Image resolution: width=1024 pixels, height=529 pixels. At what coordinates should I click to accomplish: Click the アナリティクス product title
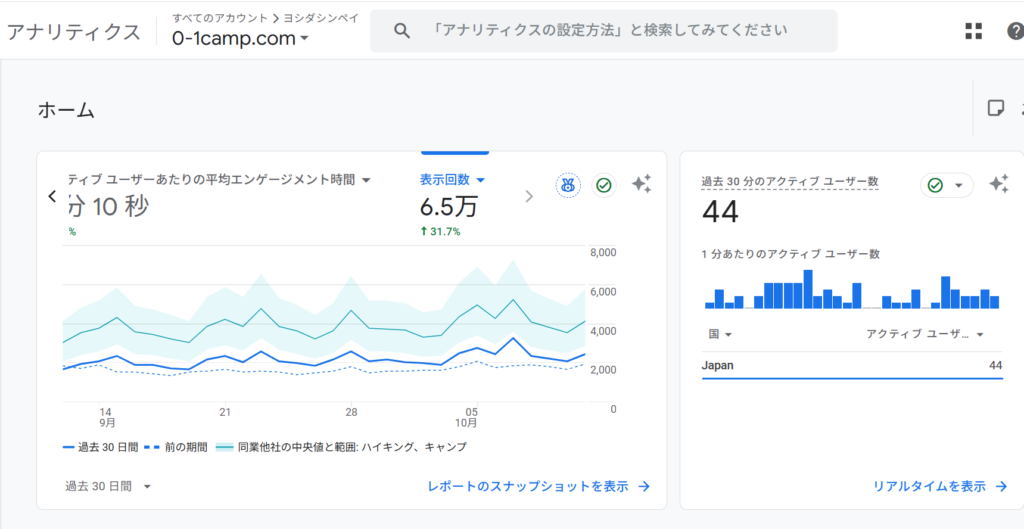pos(73,31)
